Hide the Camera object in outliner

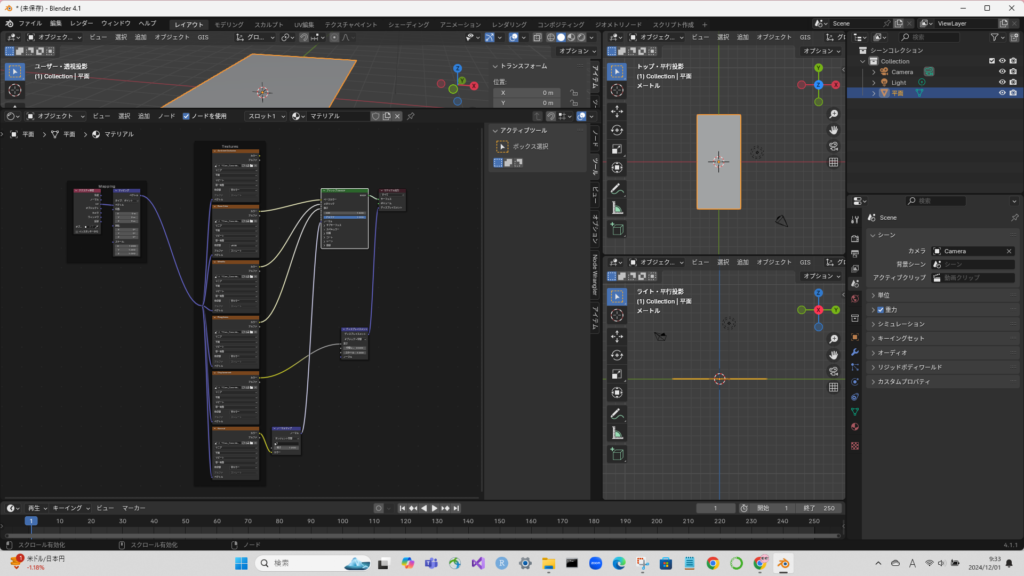[1001, 71]
